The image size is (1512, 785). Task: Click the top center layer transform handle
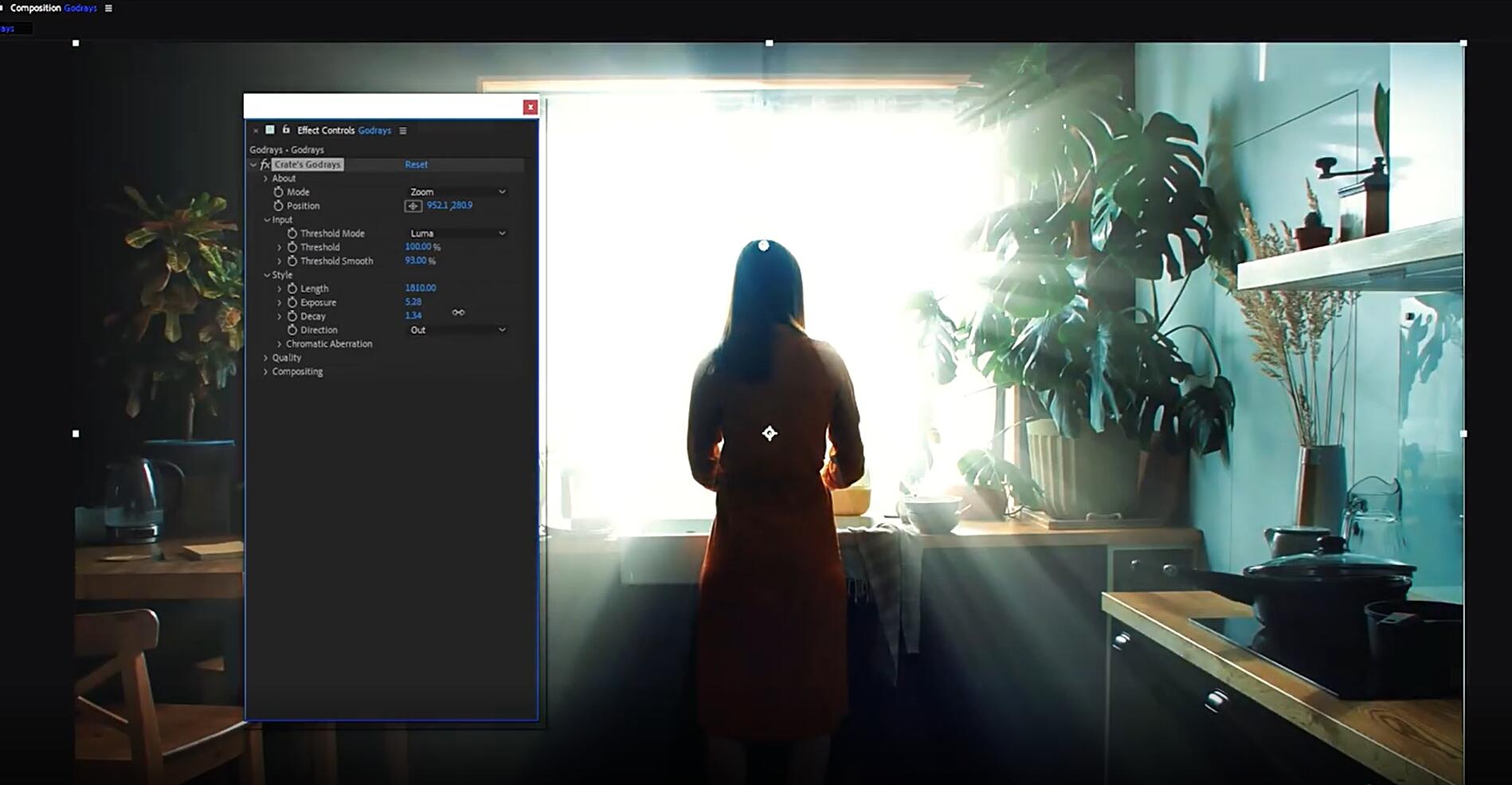pos(769,43)
